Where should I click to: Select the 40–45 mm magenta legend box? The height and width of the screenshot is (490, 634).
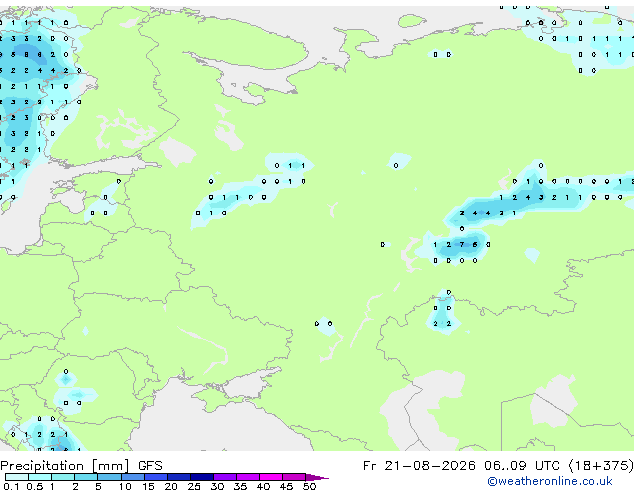271,477
